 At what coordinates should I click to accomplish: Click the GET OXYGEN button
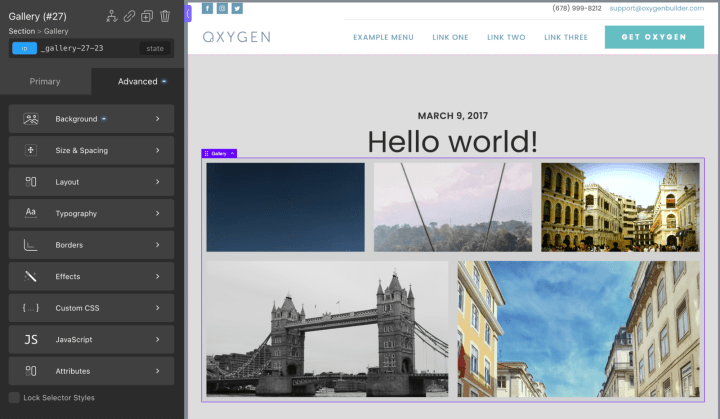654,37
